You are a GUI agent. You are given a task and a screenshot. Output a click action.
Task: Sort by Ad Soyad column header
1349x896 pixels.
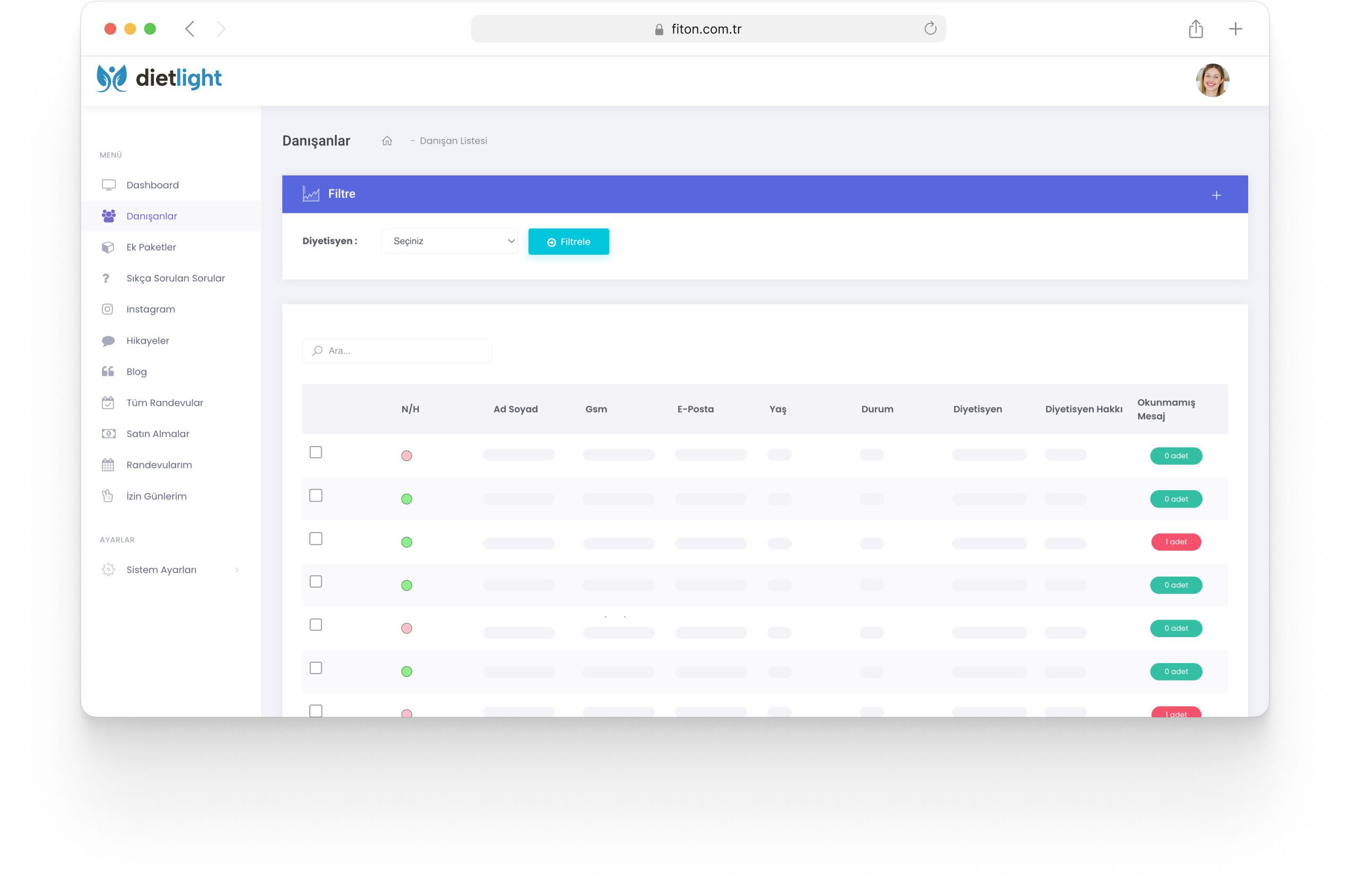pyautogui.click(x=516, y=409)
